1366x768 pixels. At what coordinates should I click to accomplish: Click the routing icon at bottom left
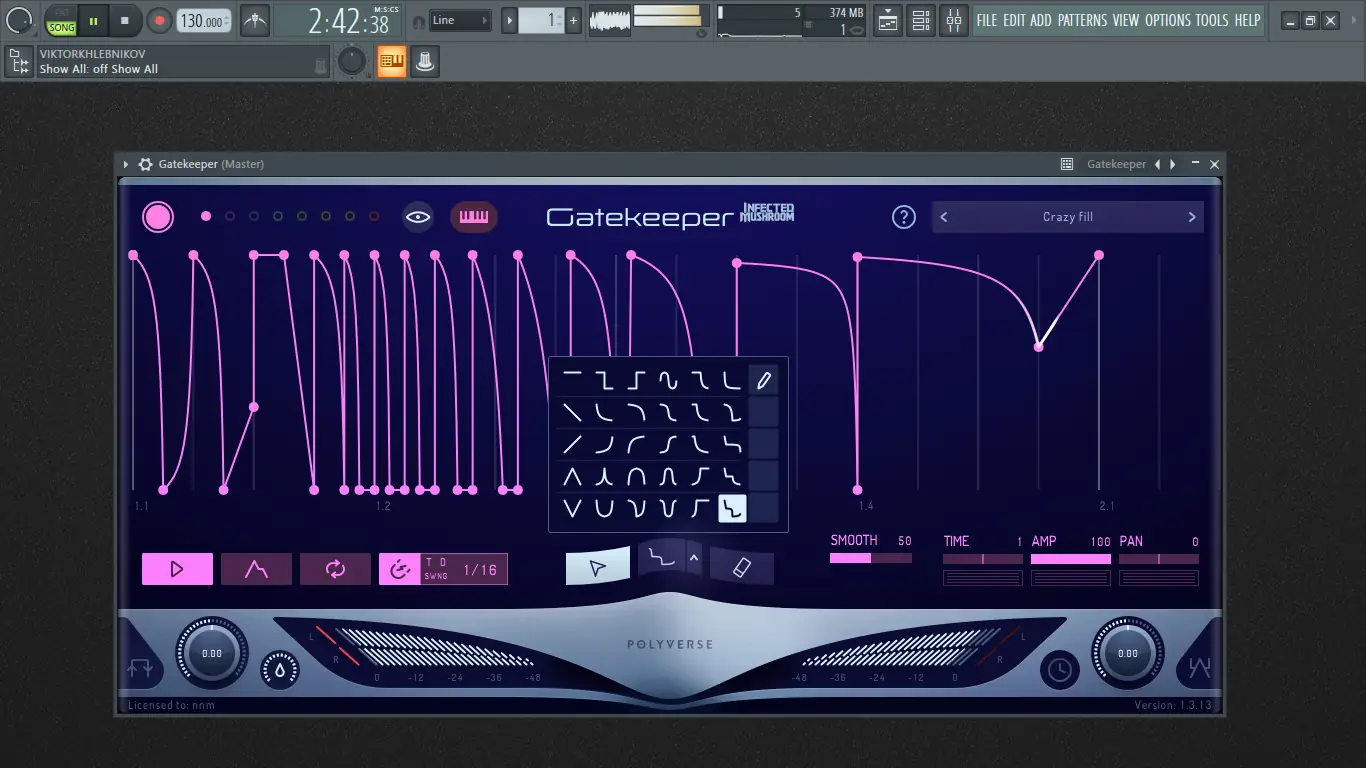pos(141,668)
